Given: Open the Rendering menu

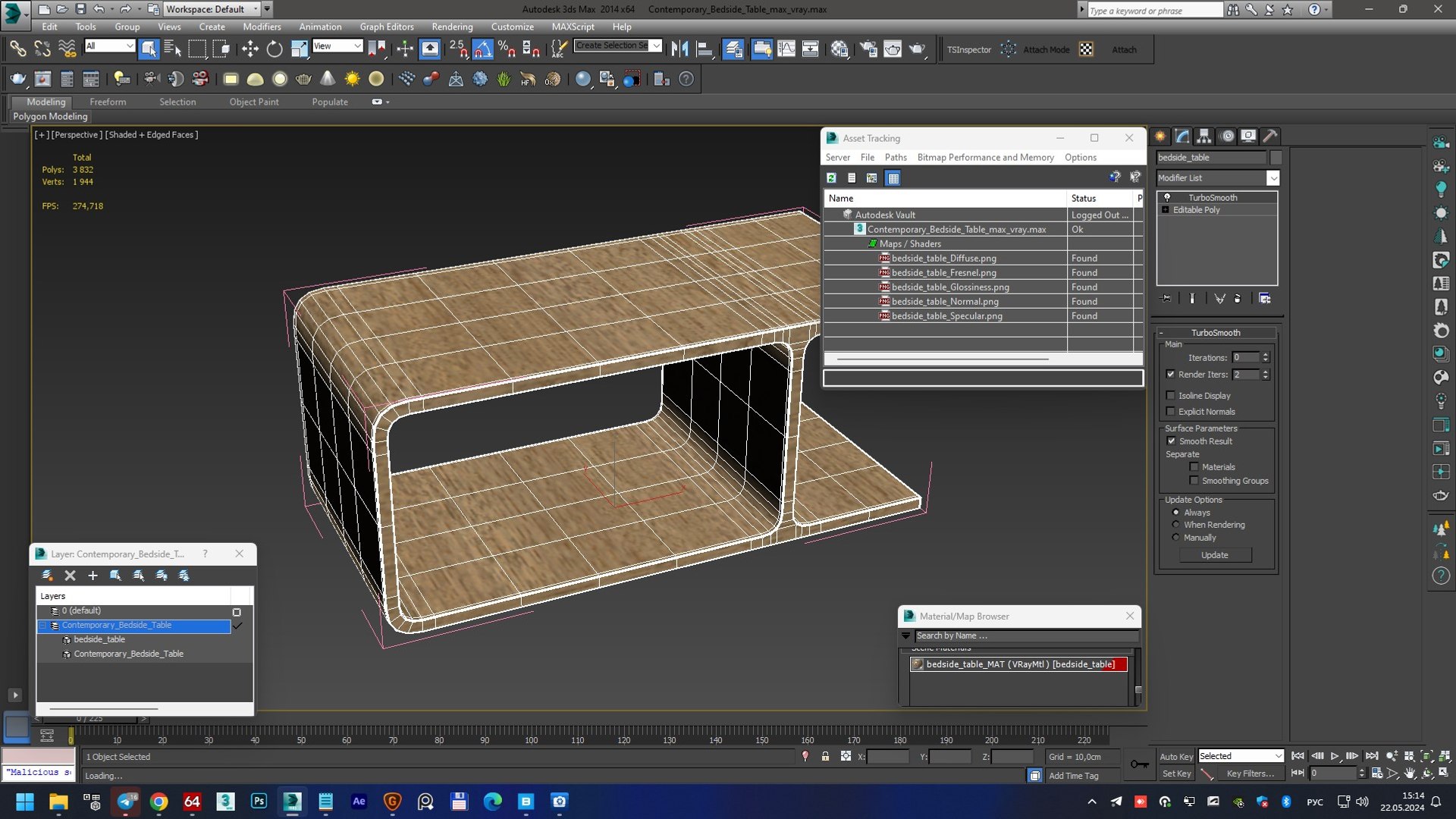Looking at the screenshot, I should [x=452, y=27].
